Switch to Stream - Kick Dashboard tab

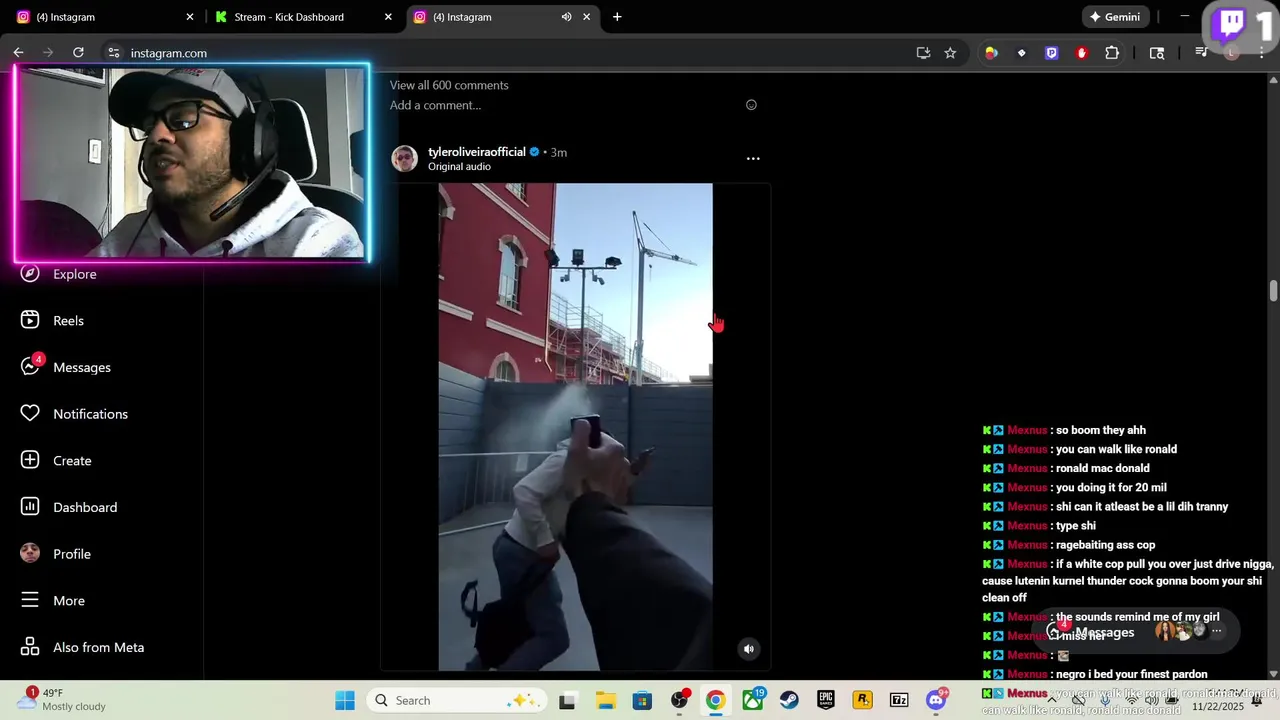302,17
